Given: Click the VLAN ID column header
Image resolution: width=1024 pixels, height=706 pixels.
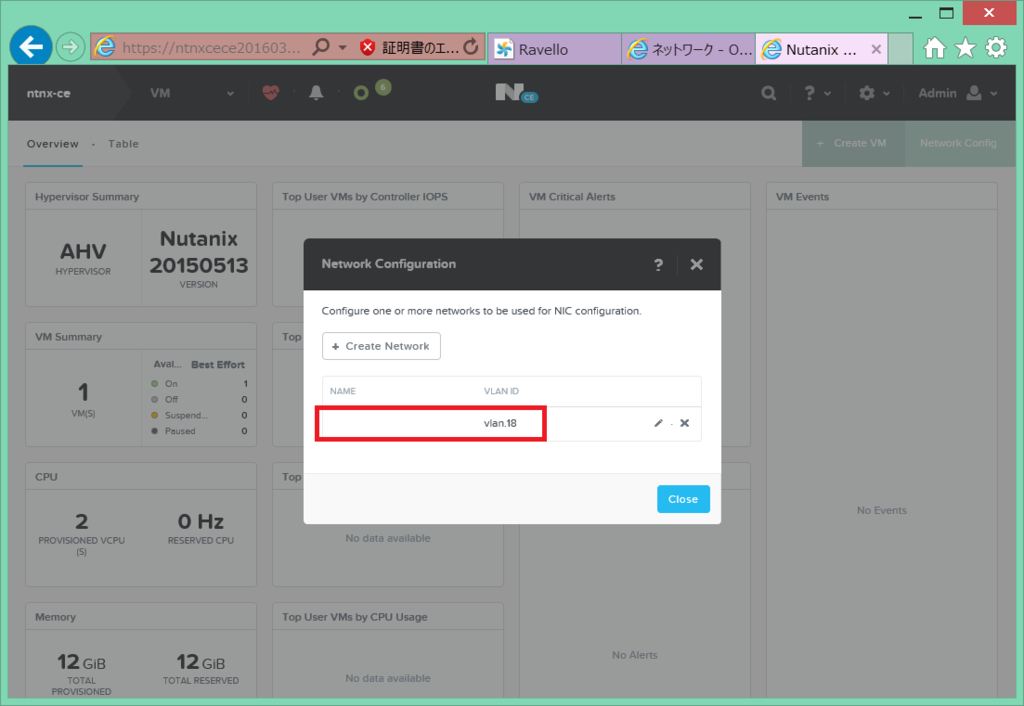Looking at the screenshot, I should coord(501,391).
